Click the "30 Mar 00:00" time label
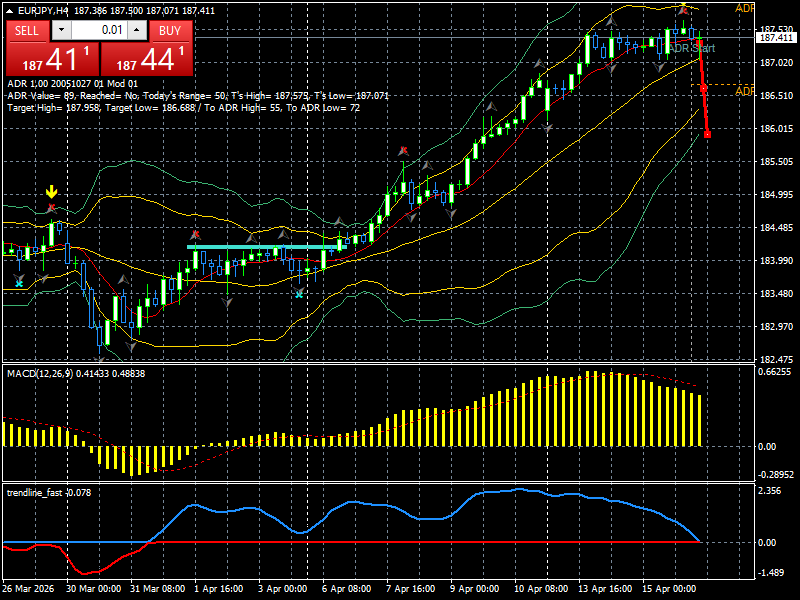 [93, 588]
